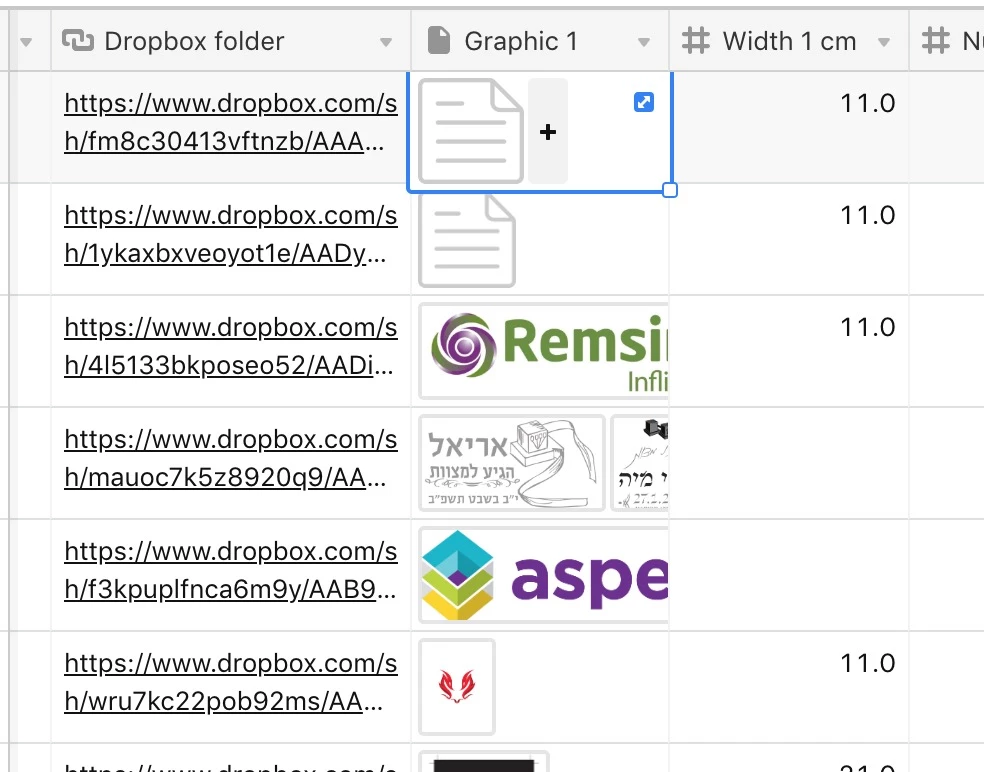
Task: Expand the selected attachment cell with the blue arrow icon
Action: [x=644, y=102]
